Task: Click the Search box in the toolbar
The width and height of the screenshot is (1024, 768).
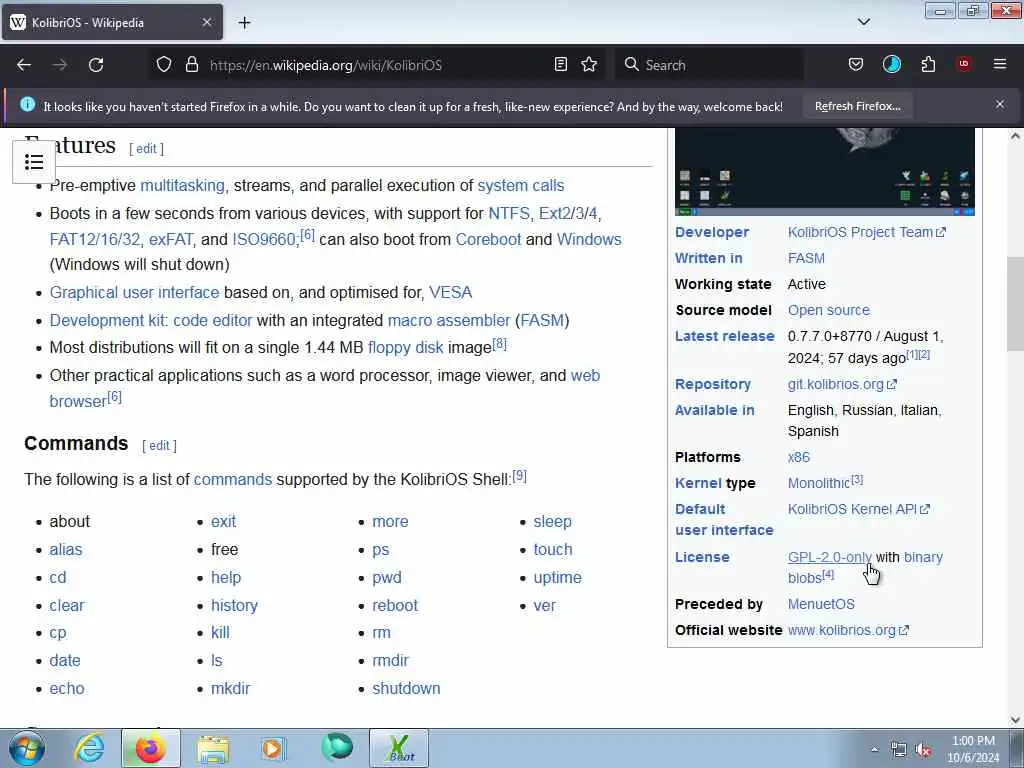Action: 709,65
